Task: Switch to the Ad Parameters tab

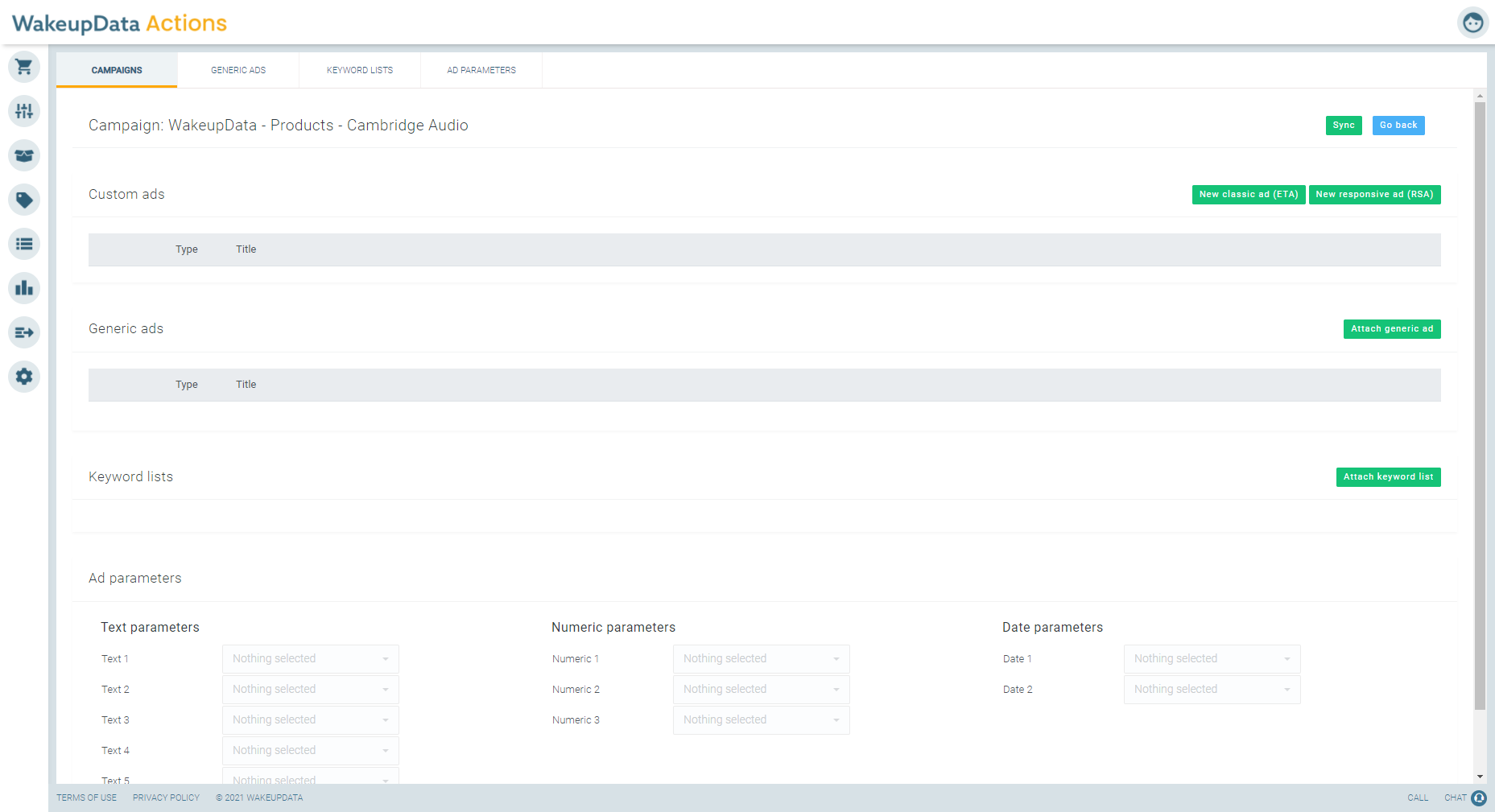Action: tap(481, 70)
